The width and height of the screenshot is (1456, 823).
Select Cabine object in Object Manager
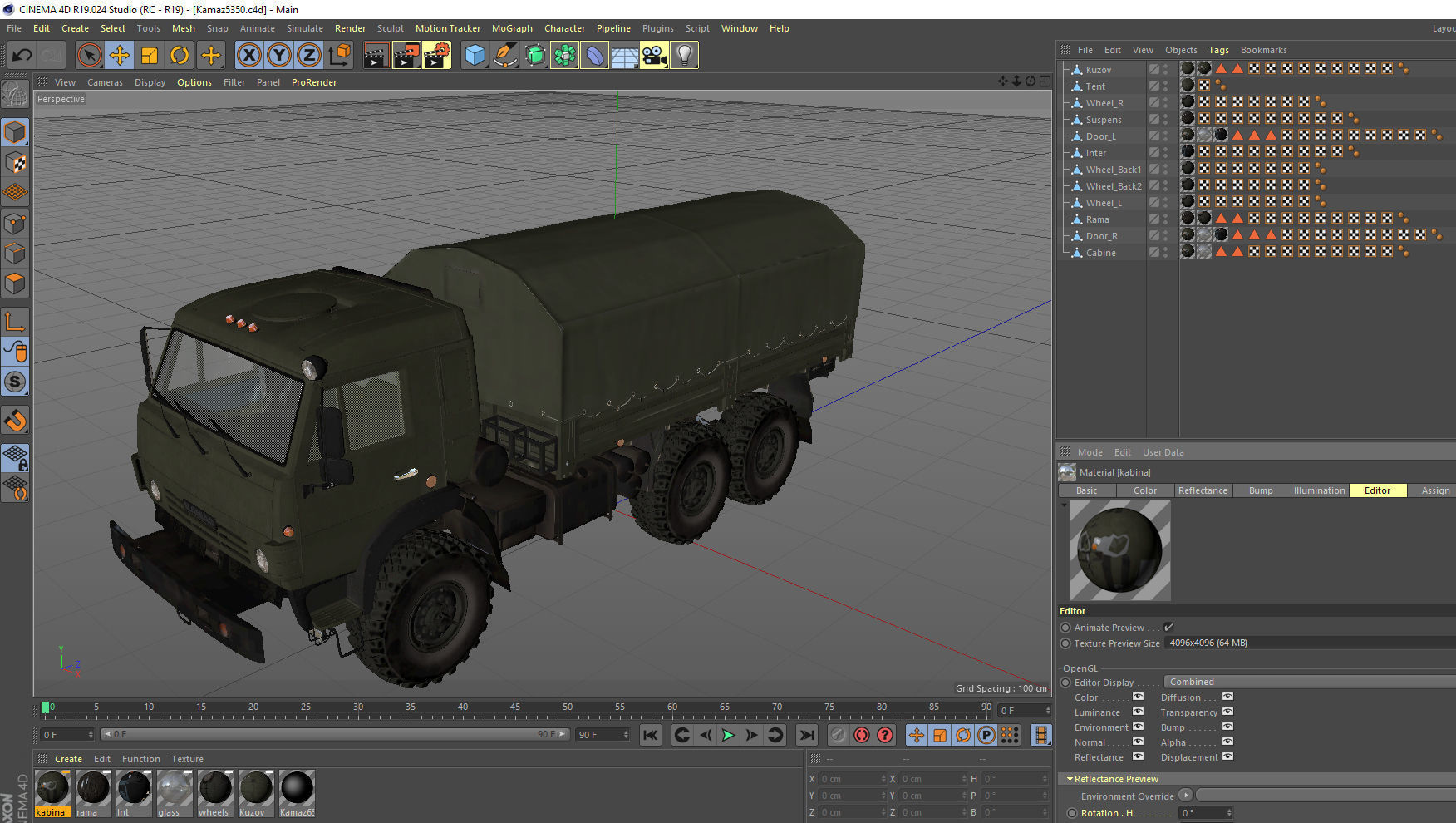pos(1100,253)
